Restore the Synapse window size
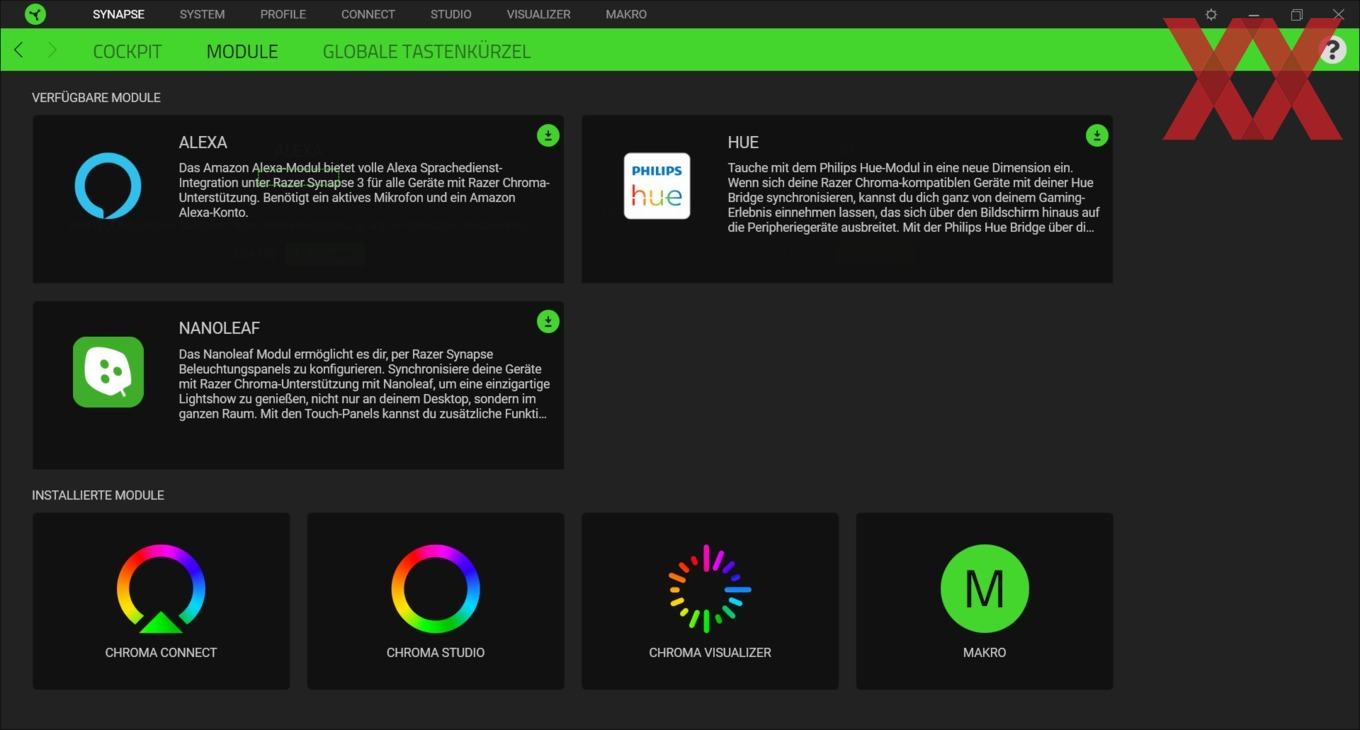The image size is (1360, 730). (1296, 15)
